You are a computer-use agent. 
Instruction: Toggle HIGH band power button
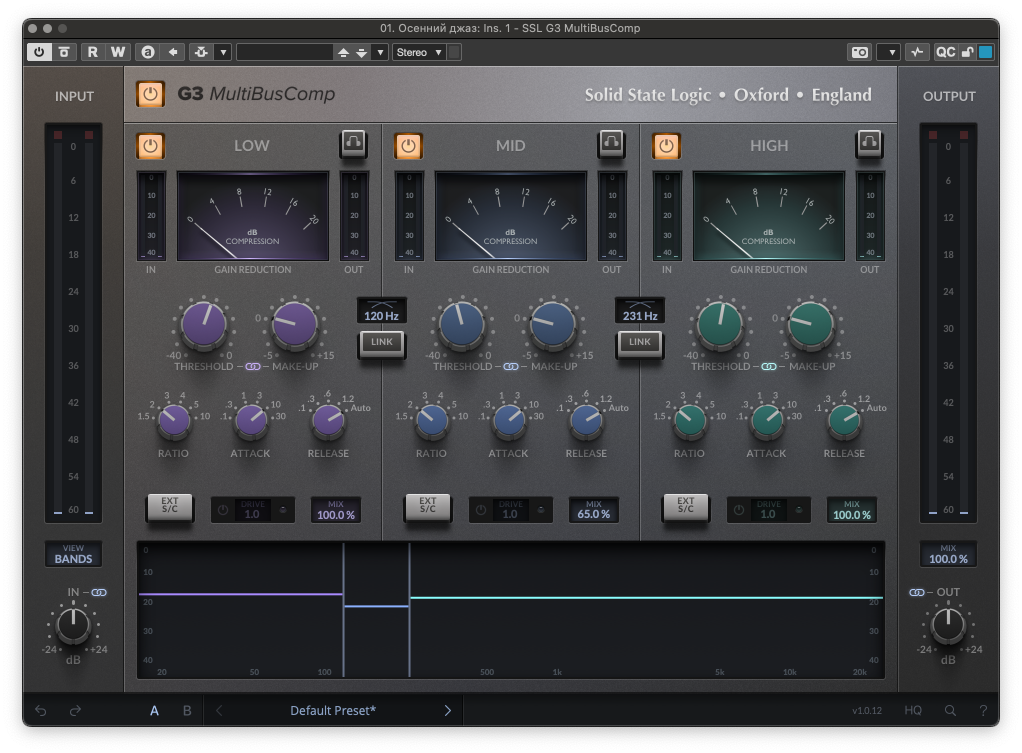pyautogui.click(x=666, y=145)
